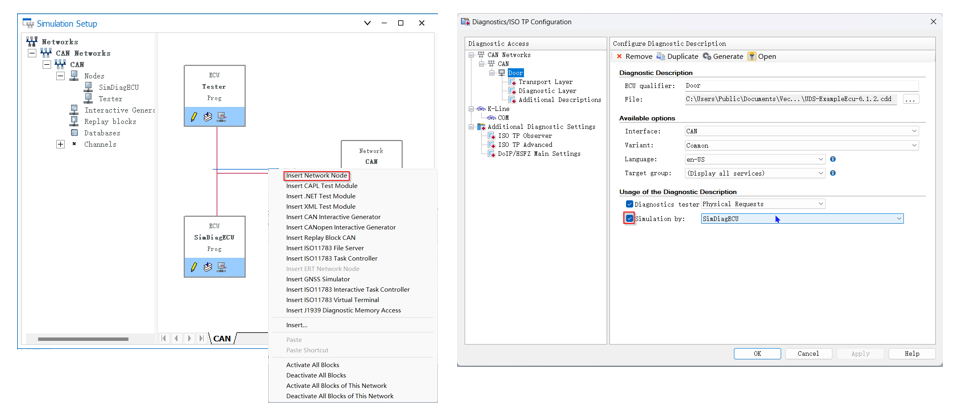959x418 pixels.
Task: Click the pencil edit icon on Tester node
Action: [194, 116]
